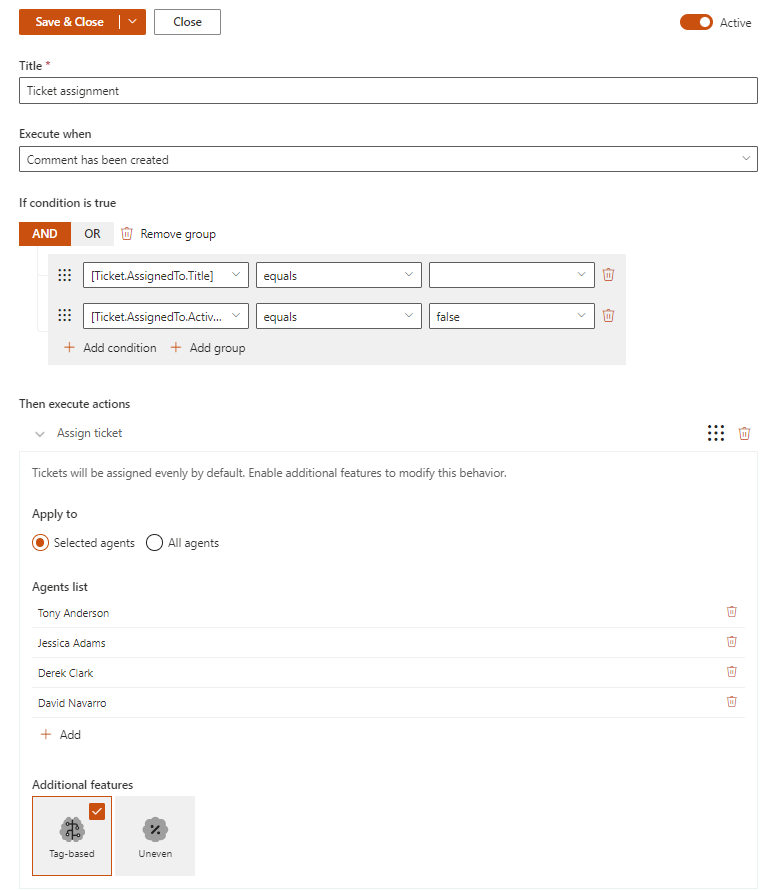The width and height of the screenshot is (778, 890).
Task: Grab the drag handle of AssignedTo.Activ condition
Action: (65, 316)
